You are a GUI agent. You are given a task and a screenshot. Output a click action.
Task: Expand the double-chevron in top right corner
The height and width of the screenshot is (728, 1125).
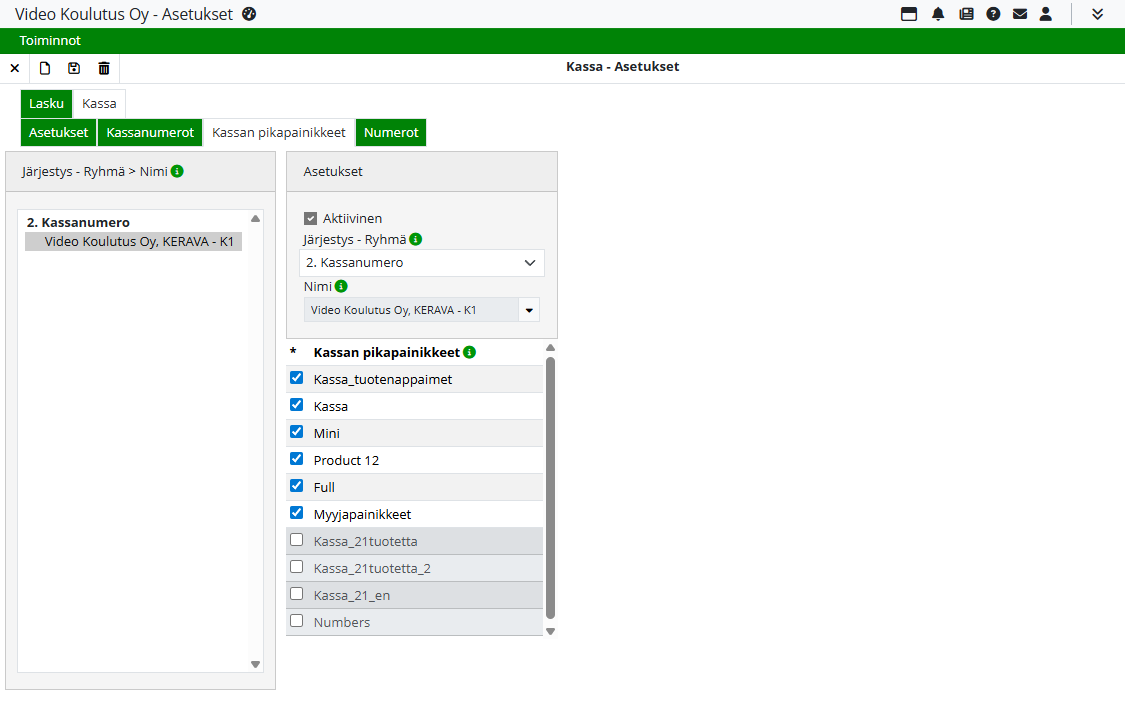click(1097, 14)
